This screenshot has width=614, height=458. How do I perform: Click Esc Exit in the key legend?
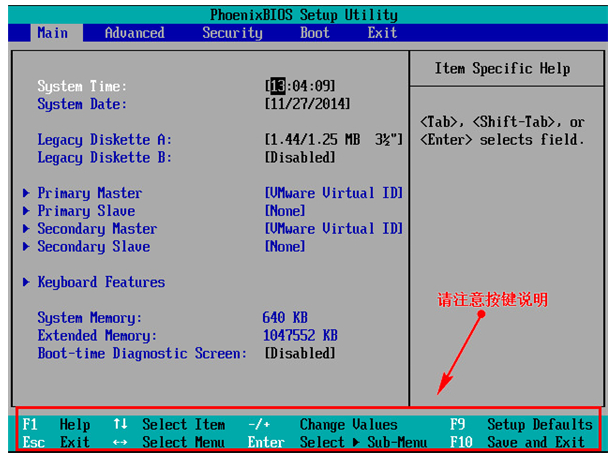pos(56,442)
